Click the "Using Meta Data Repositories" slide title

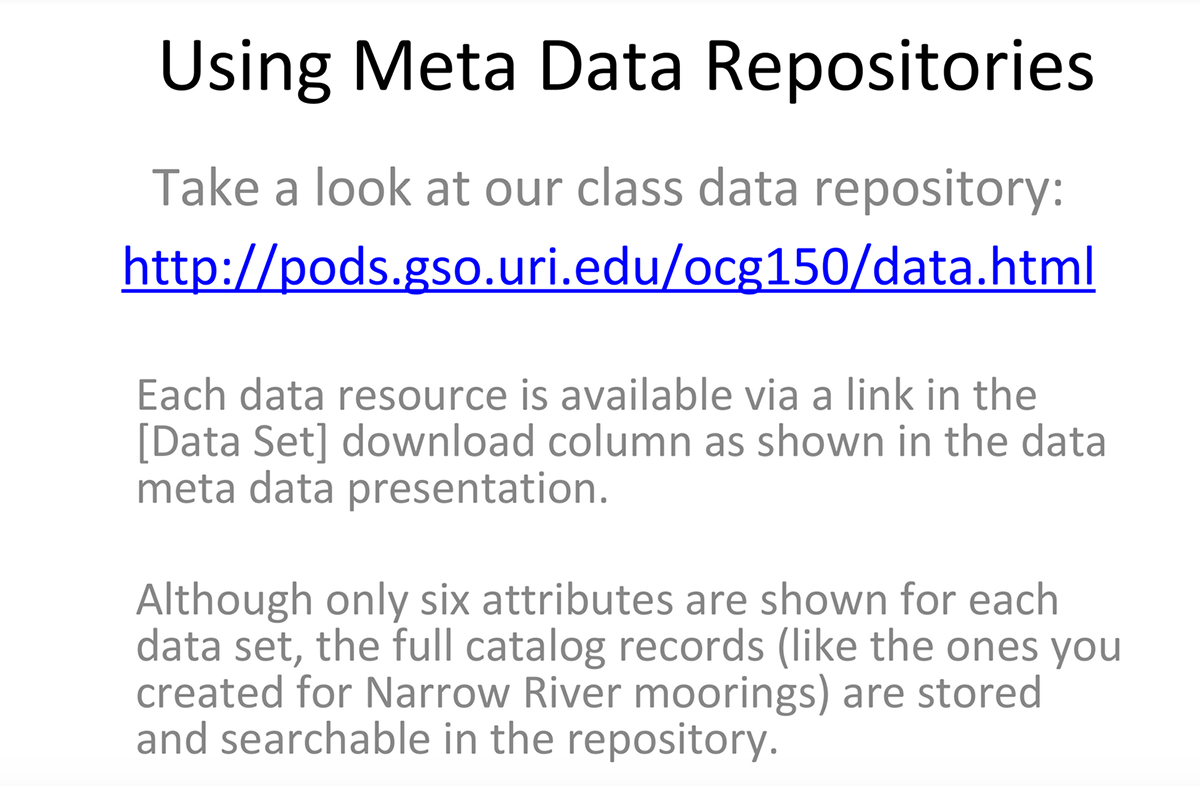[626, 66]
